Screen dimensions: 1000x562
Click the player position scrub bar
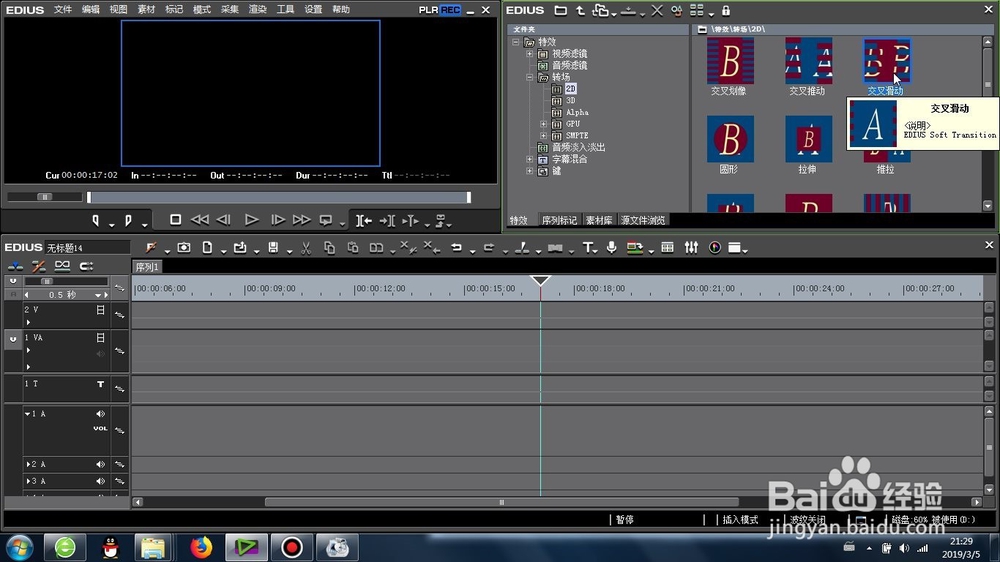tap(279, 198)
